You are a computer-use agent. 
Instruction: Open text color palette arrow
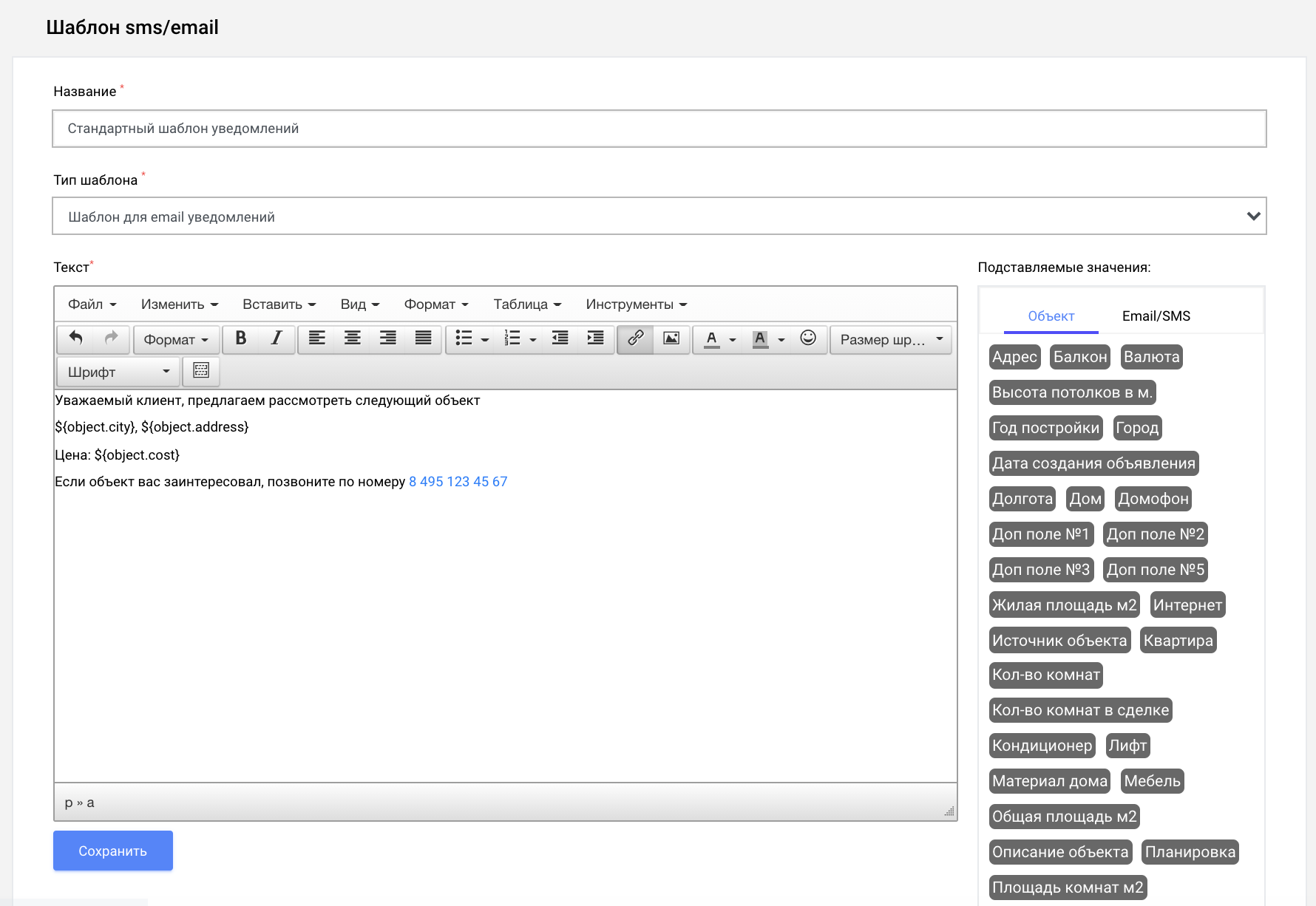[733, 340]
